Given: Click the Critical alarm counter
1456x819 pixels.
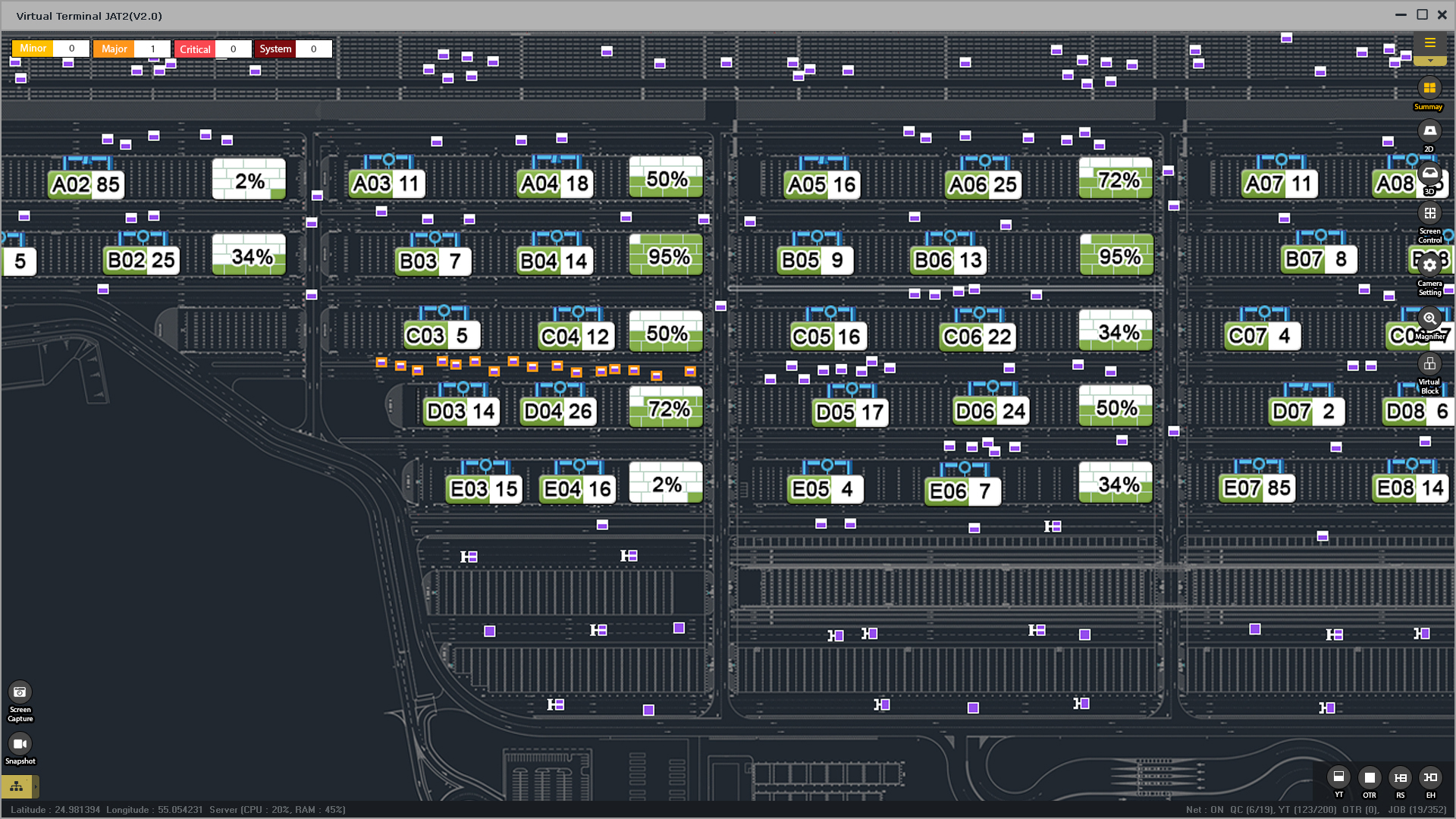Looking at the screenshot, I should pyautogui.click(x=213, y=49).
